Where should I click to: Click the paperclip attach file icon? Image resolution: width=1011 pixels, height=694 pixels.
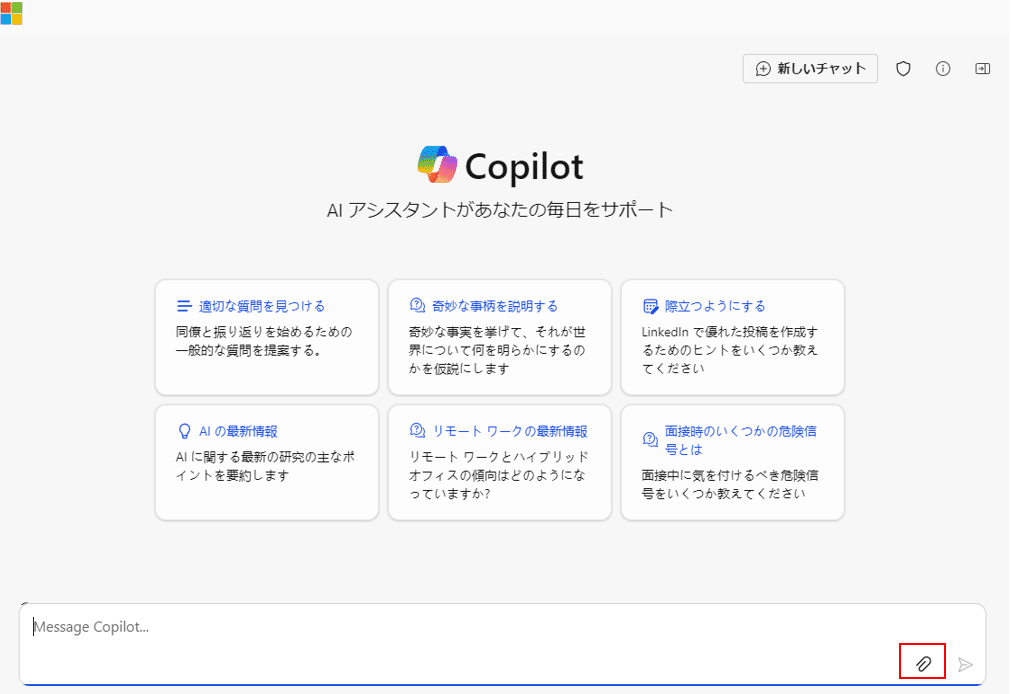point(923,663)
